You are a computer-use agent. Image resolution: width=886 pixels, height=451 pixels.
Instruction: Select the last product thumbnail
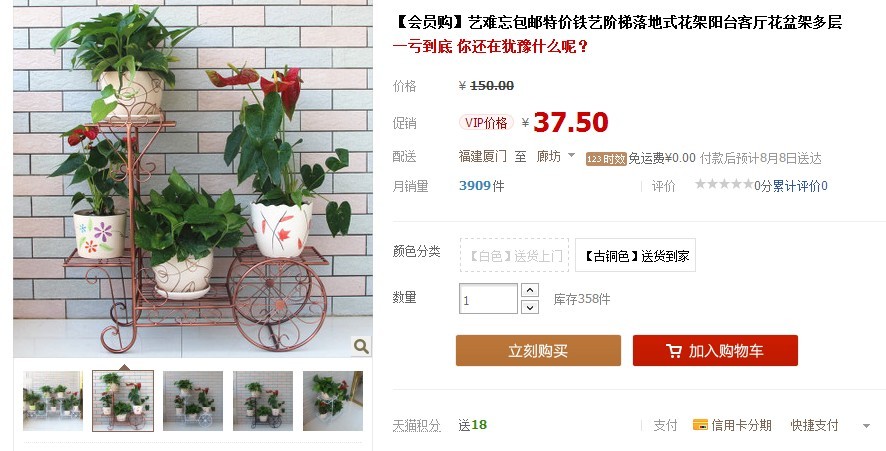pos(333,401)
